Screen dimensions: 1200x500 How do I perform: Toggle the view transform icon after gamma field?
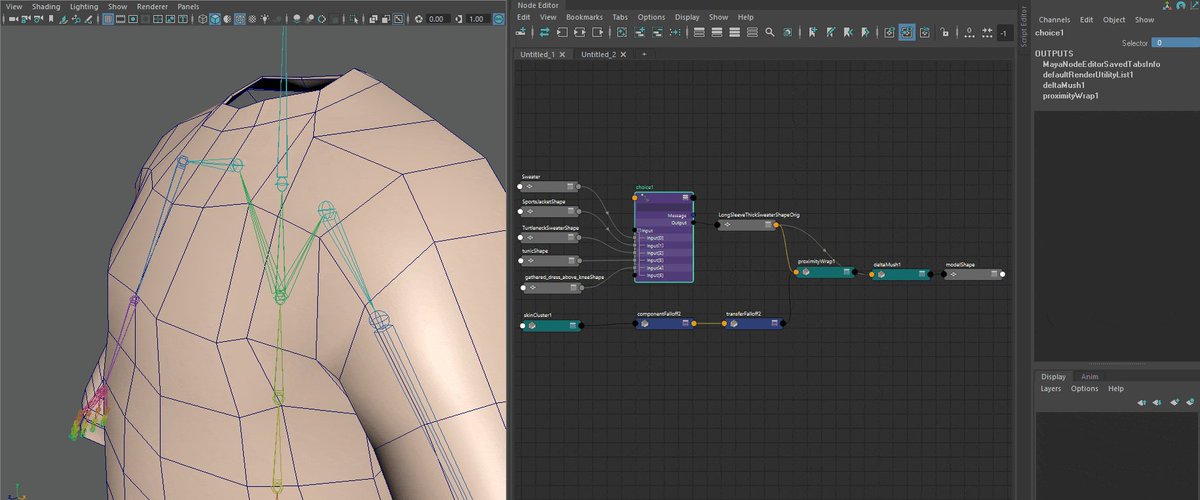coord(496,19)
